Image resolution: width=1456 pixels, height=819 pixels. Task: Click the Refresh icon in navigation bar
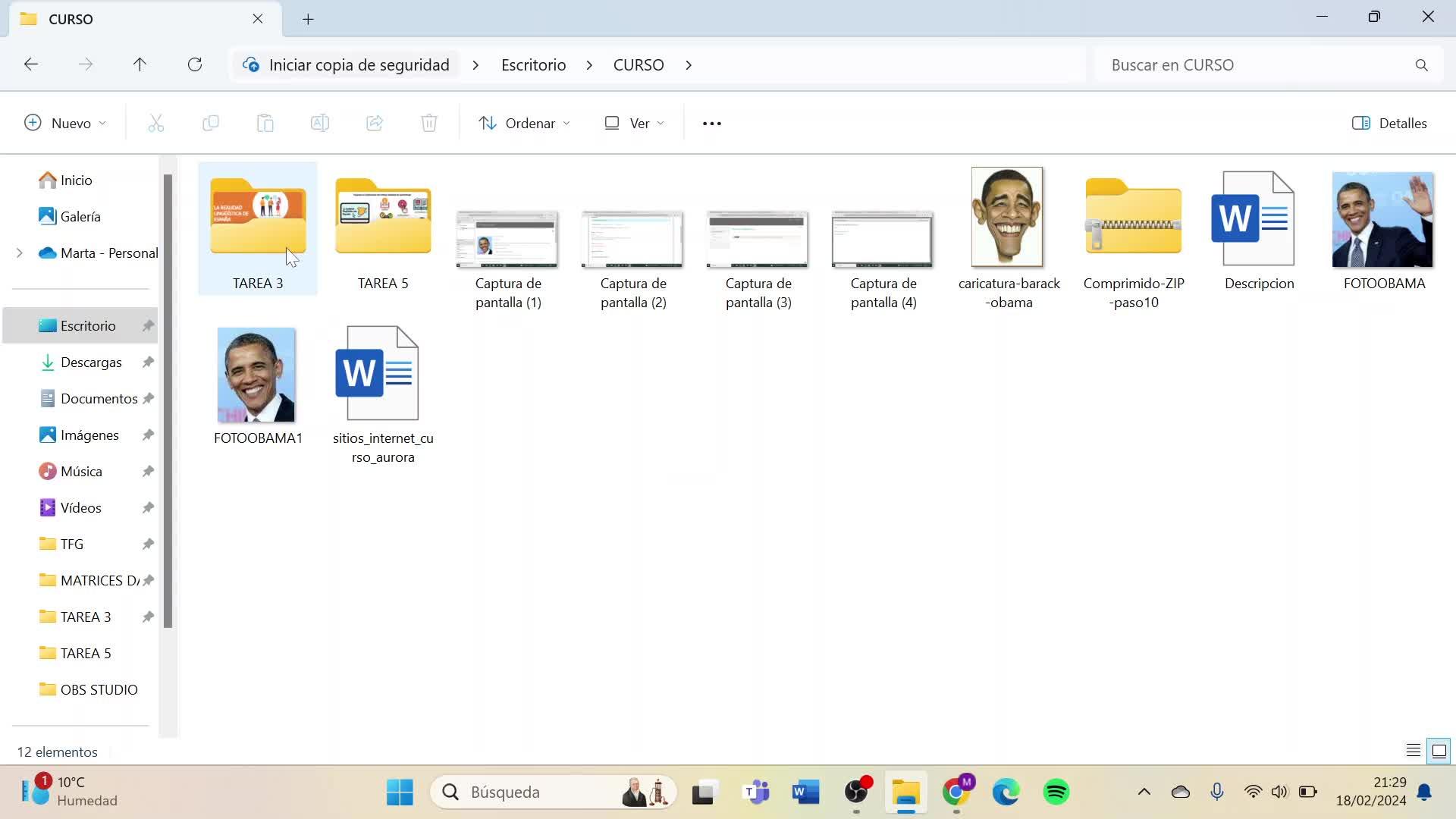(x=195, y=64)
